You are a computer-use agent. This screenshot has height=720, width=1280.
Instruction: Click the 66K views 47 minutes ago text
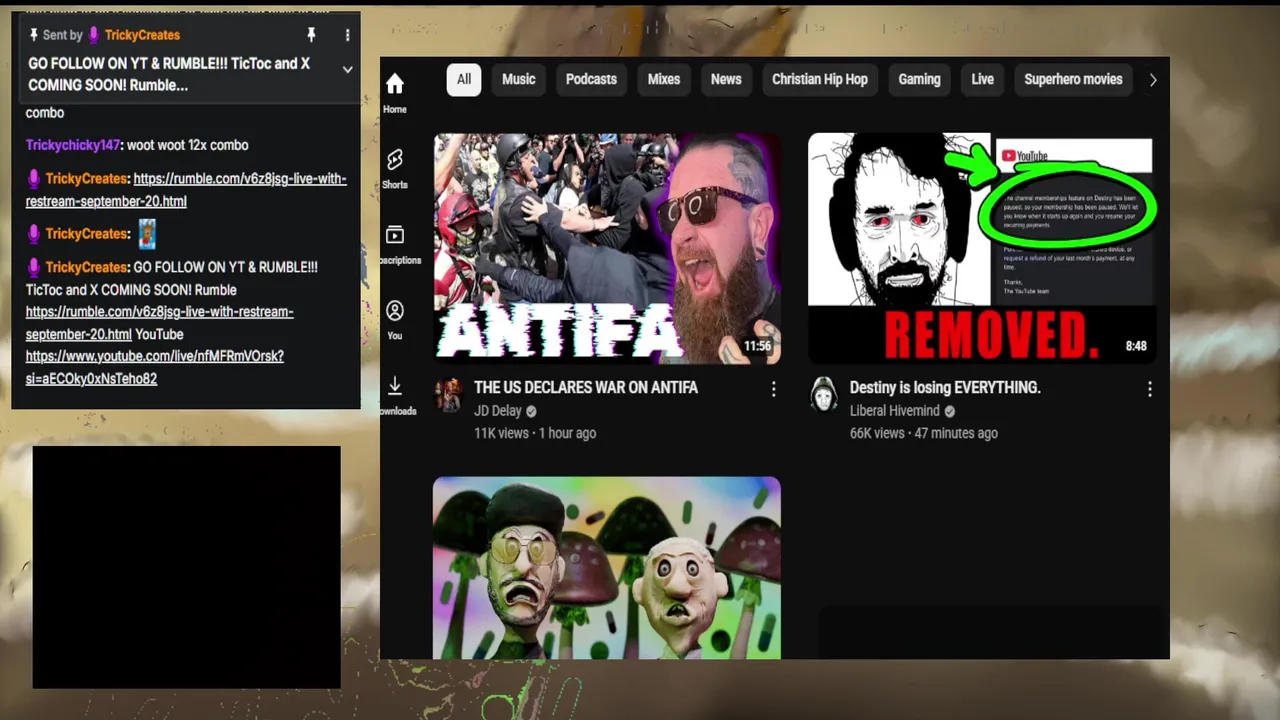pyautogui.click(x=924, y=434)
